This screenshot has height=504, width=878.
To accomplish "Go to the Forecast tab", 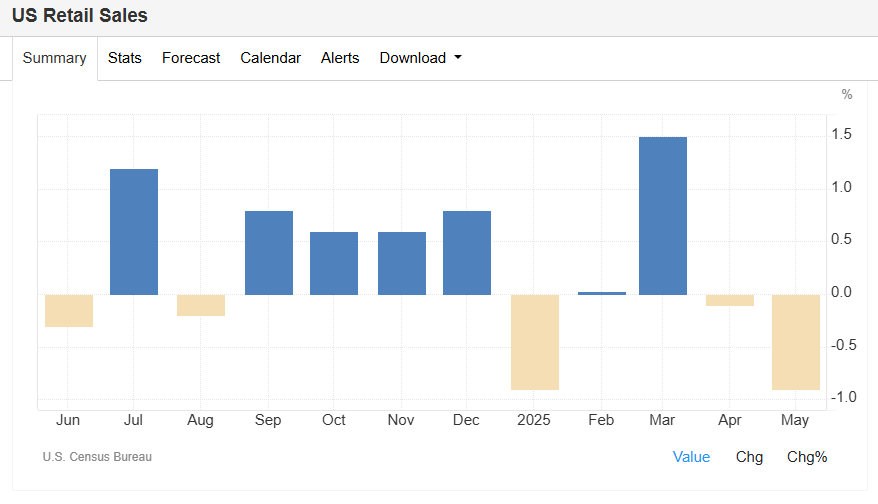I will click(191, 58).
